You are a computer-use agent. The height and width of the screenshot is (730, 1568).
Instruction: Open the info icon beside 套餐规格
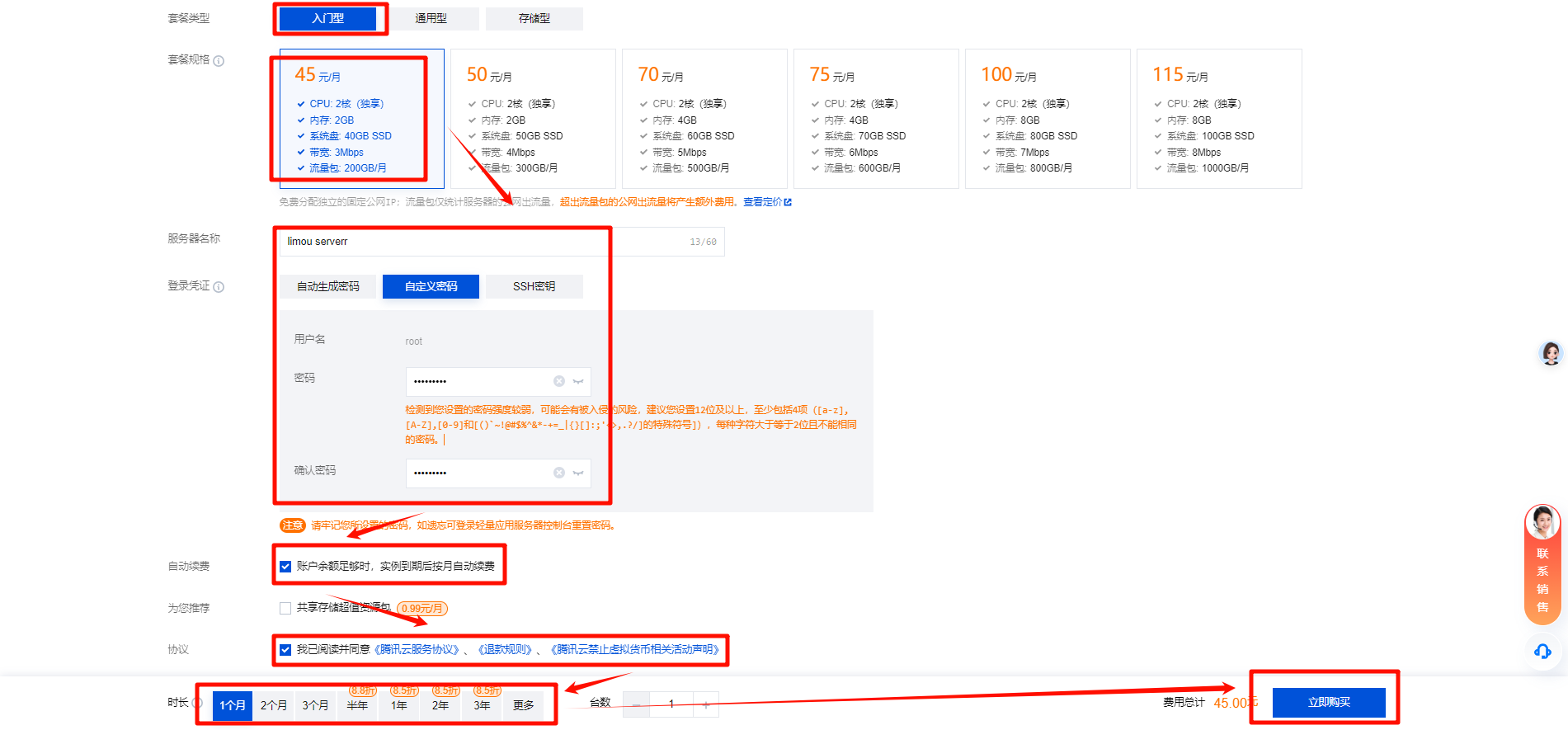(x=219, y=61)
